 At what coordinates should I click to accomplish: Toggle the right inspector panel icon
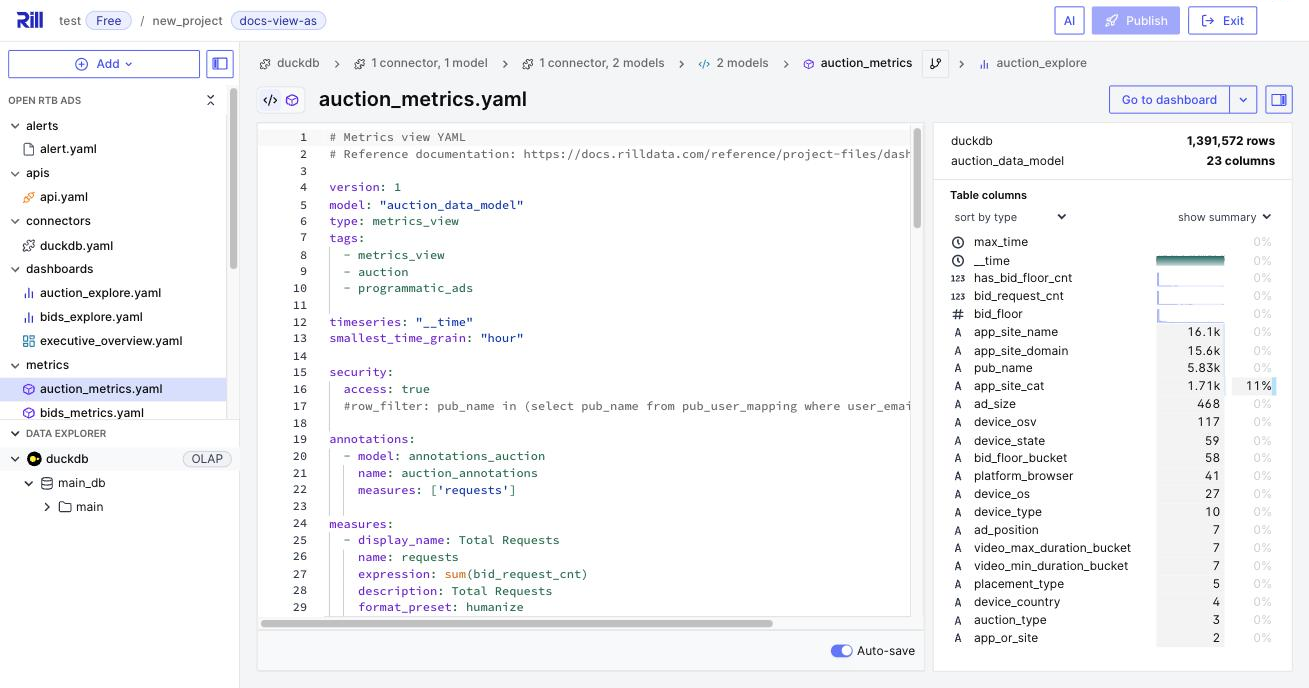pos(1278,100)
